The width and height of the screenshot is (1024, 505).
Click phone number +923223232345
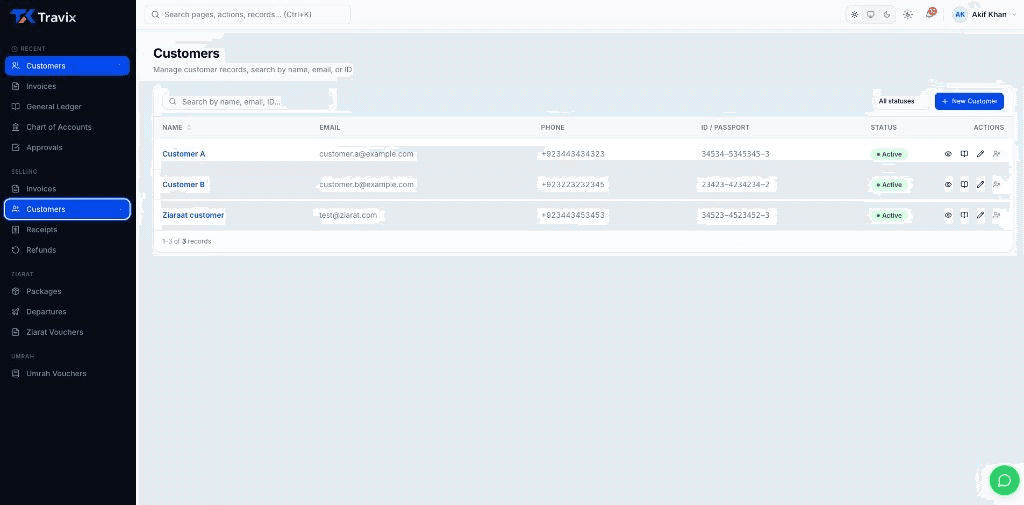click(573, 185)
